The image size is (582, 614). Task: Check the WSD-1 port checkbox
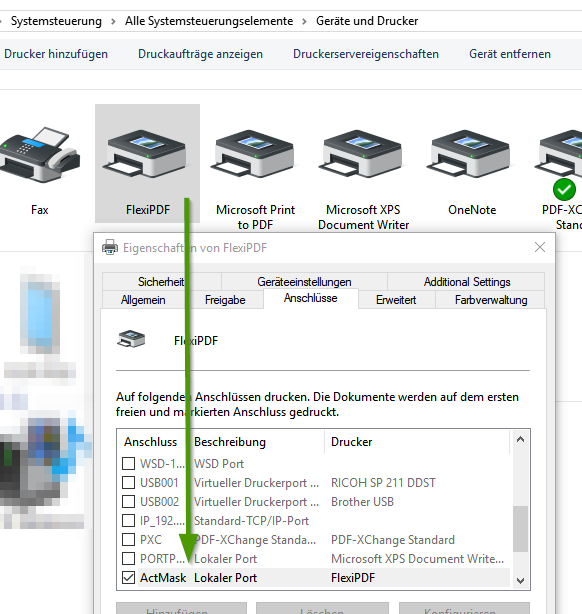click(x=128, y=464)
